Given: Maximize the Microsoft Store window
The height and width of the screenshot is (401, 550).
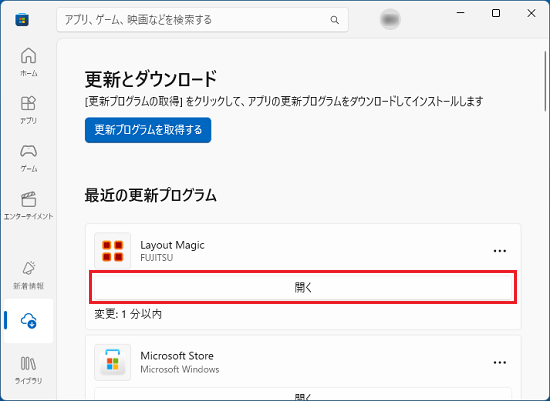Looking at the screenshot, I should coord(496,13).
